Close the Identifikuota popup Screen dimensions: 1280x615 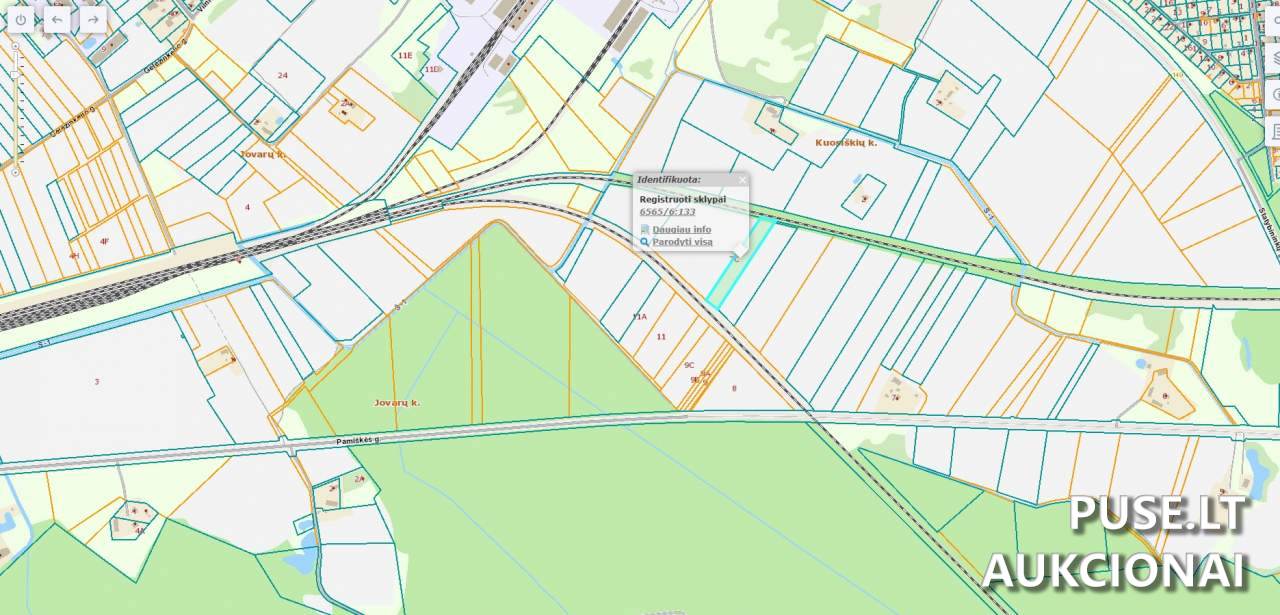click(x=742, y=180)
